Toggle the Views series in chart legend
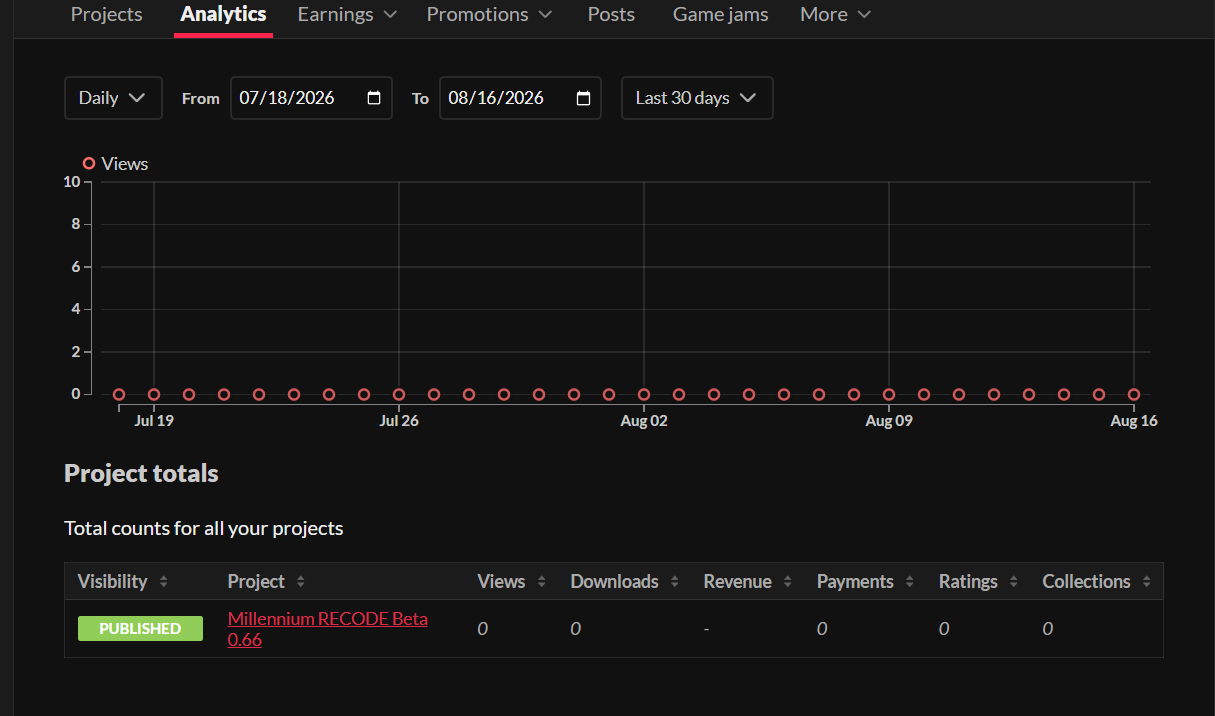This screenshot has width=1215, height=716. coord(115,164)
